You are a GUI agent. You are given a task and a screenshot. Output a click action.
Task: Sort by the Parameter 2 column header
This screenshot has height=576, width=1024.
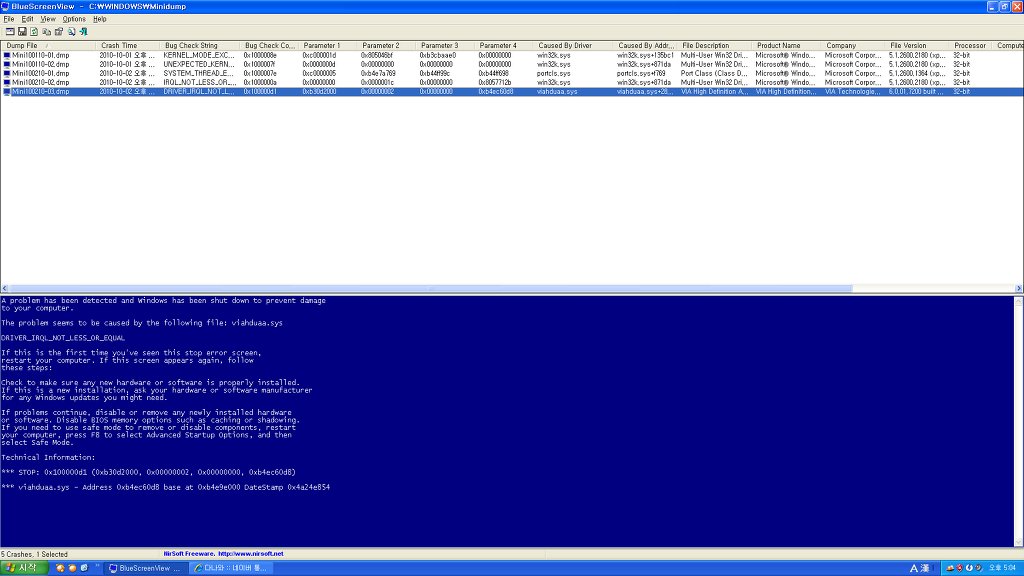387,46
